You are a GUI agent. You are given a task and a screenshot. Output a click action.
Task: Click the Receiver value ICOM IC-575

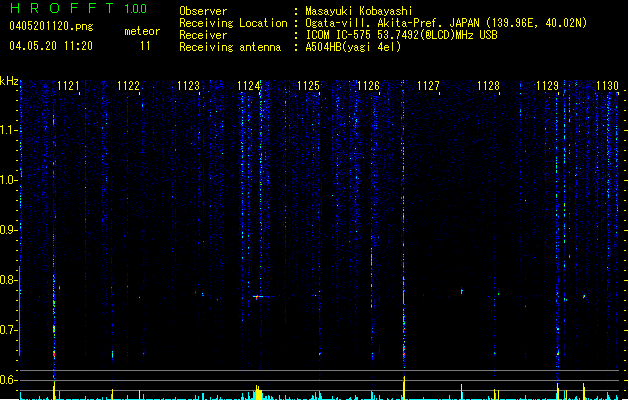coord(339,35)
